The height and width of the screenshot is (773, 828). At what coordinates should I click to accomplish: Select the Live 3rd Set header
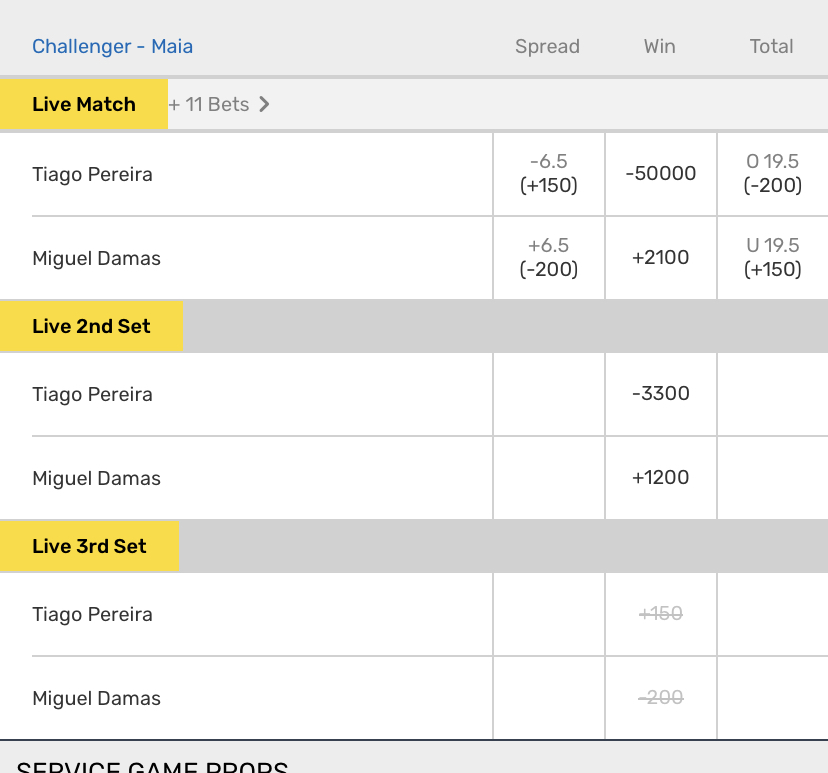(89, 546)
